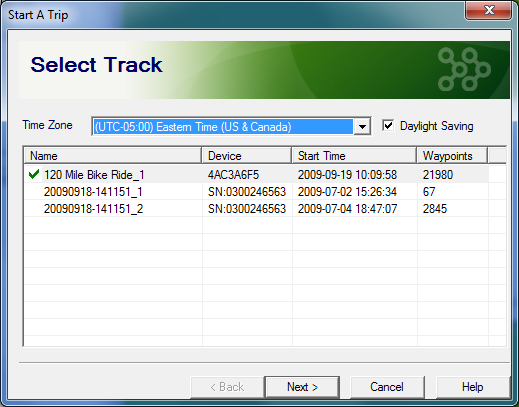519x407 pixels.
Task: Select track 20090918-141151_1
Action: [x=93, y=192]
